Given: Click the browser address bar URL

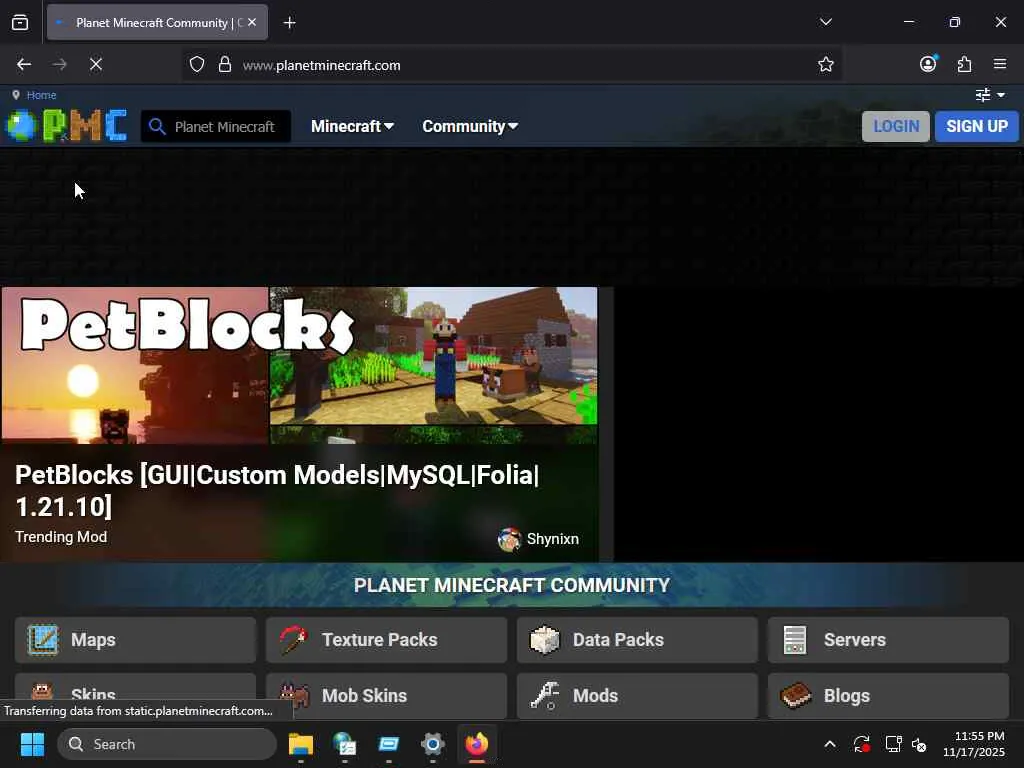Looking at the screenshot, I should 321,65.
